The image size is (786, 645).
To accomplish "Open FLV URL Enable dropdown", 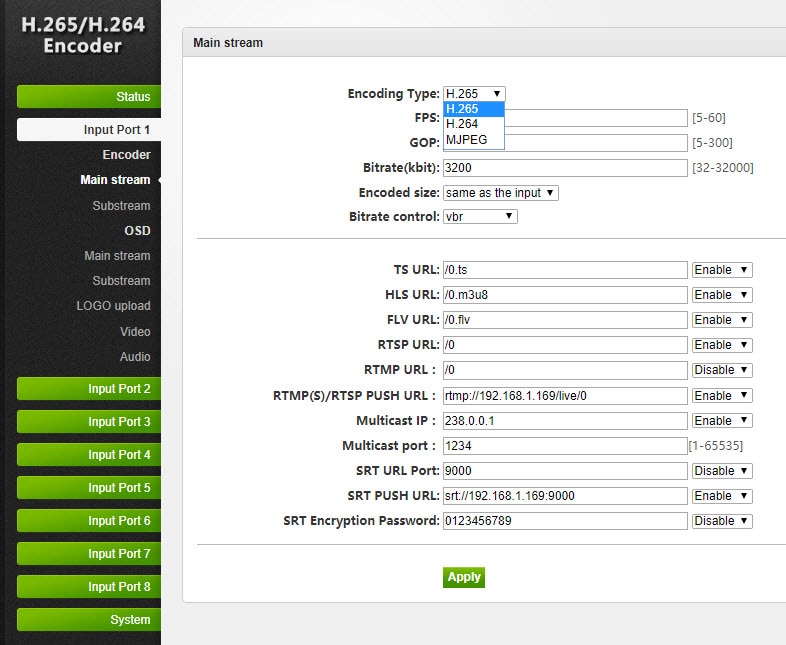I will [722, 320].
